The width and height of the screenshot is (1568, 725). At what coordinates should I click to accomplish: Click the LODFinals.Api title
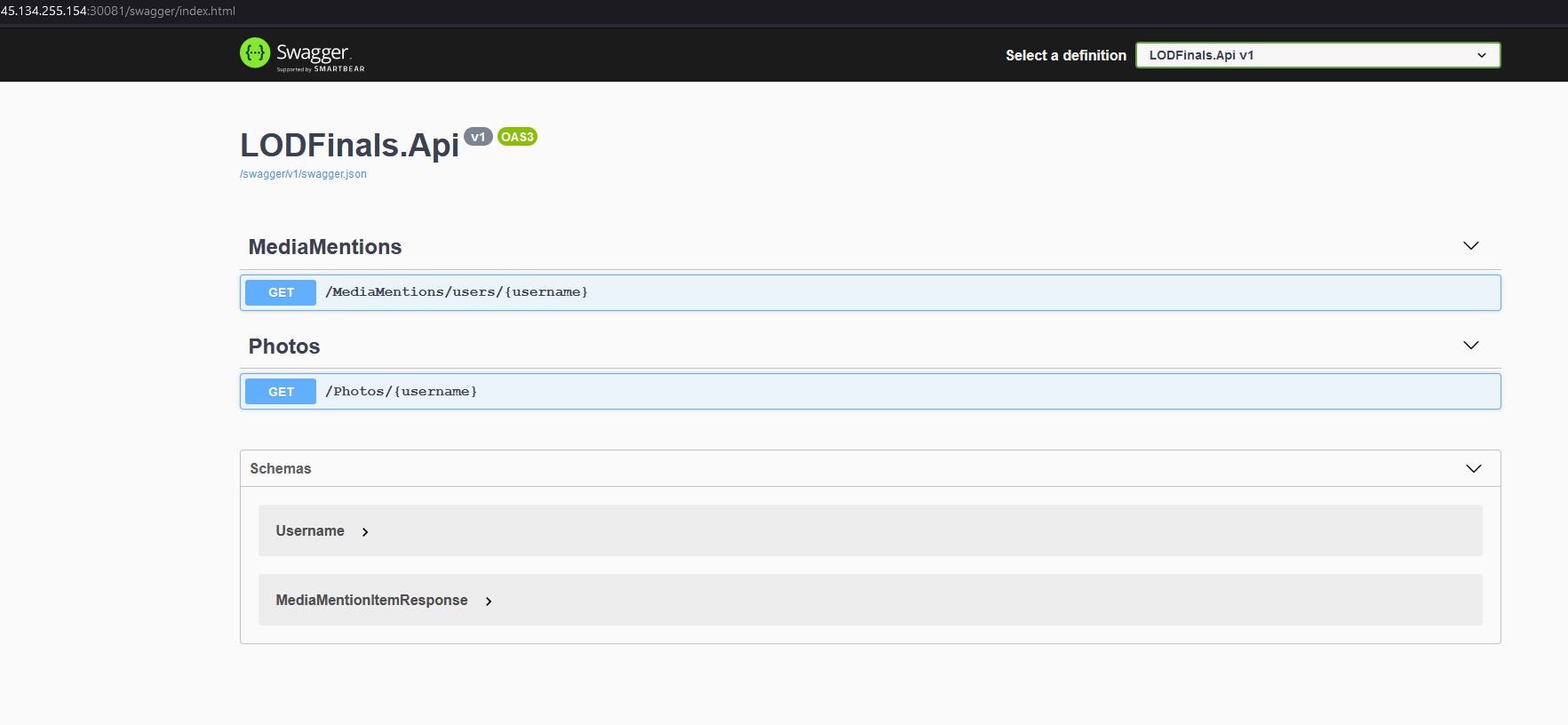click(350, 145)
